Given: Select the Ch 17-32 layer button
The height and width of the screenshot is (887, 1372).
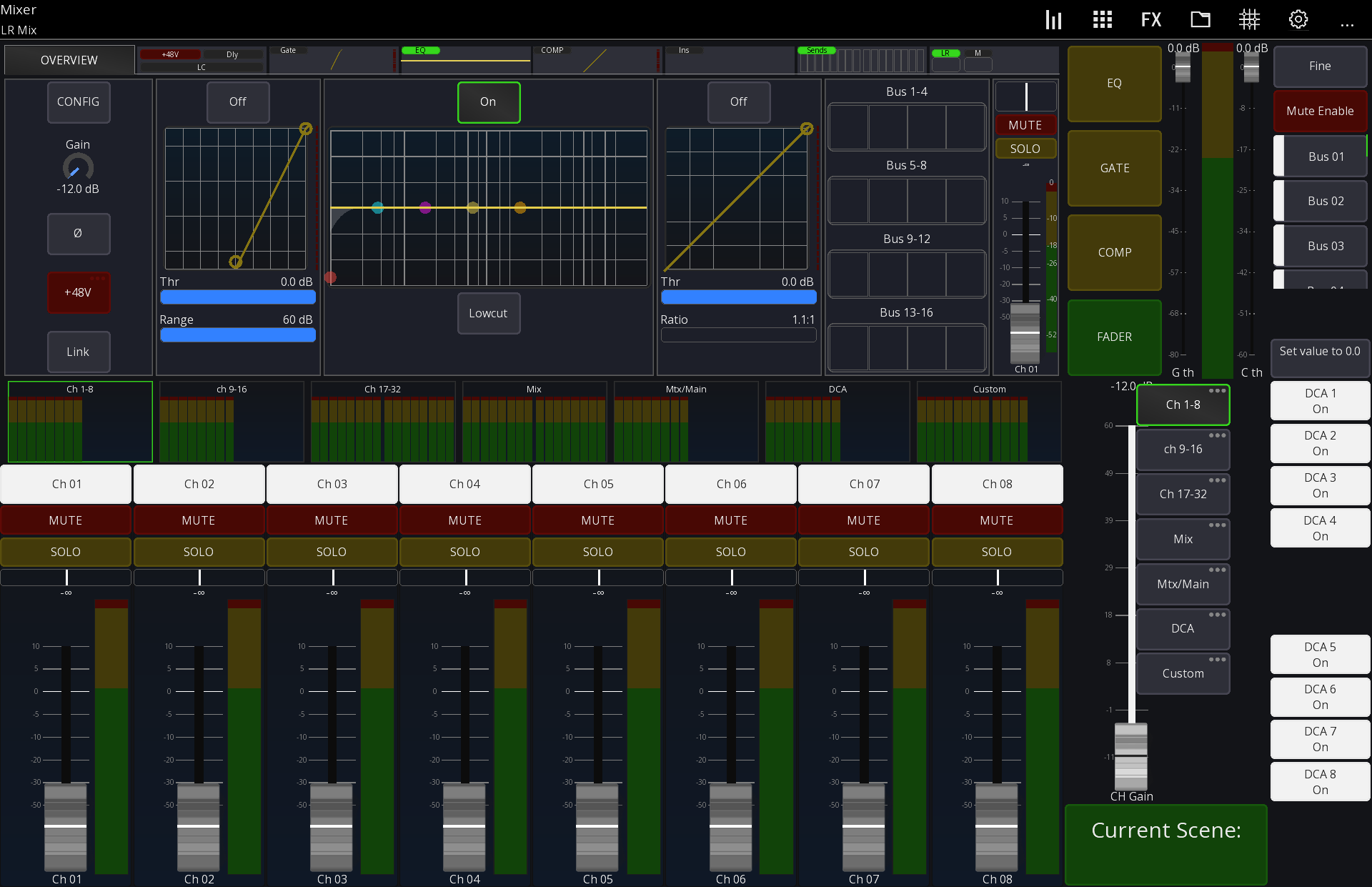Looking at the screenshot, I should (1183, 494).
